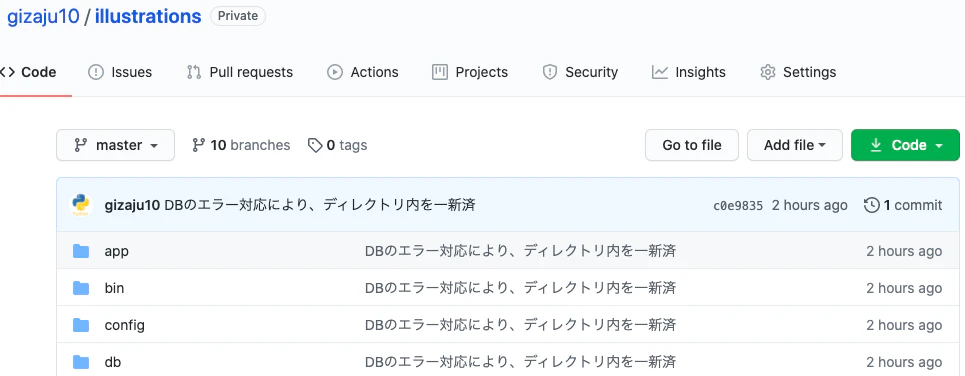Click the Insights graph icon
This screenshot has width=965, height=376.
(x=660, y=72)
